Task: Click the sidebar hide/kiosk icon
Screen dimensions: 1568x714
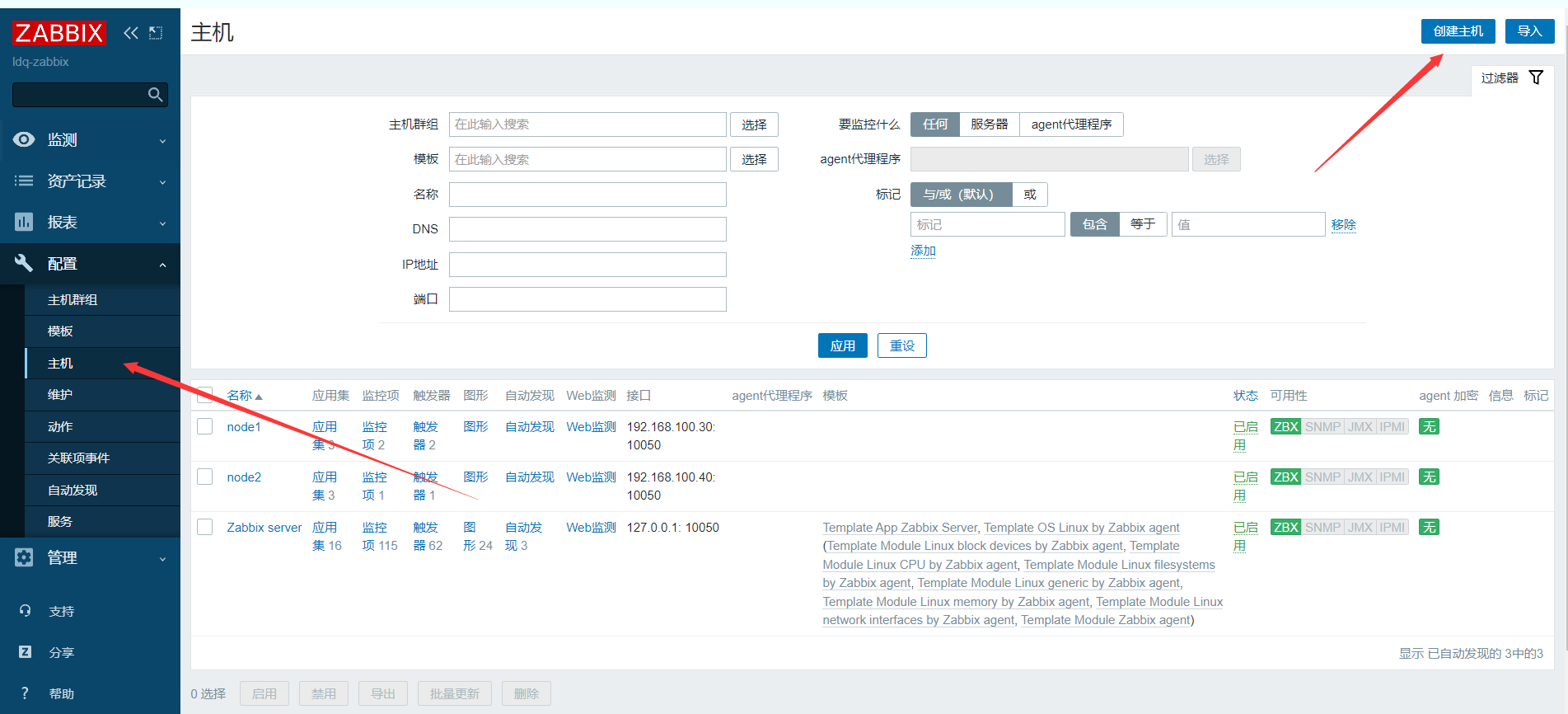Action: tap(156, 33)
